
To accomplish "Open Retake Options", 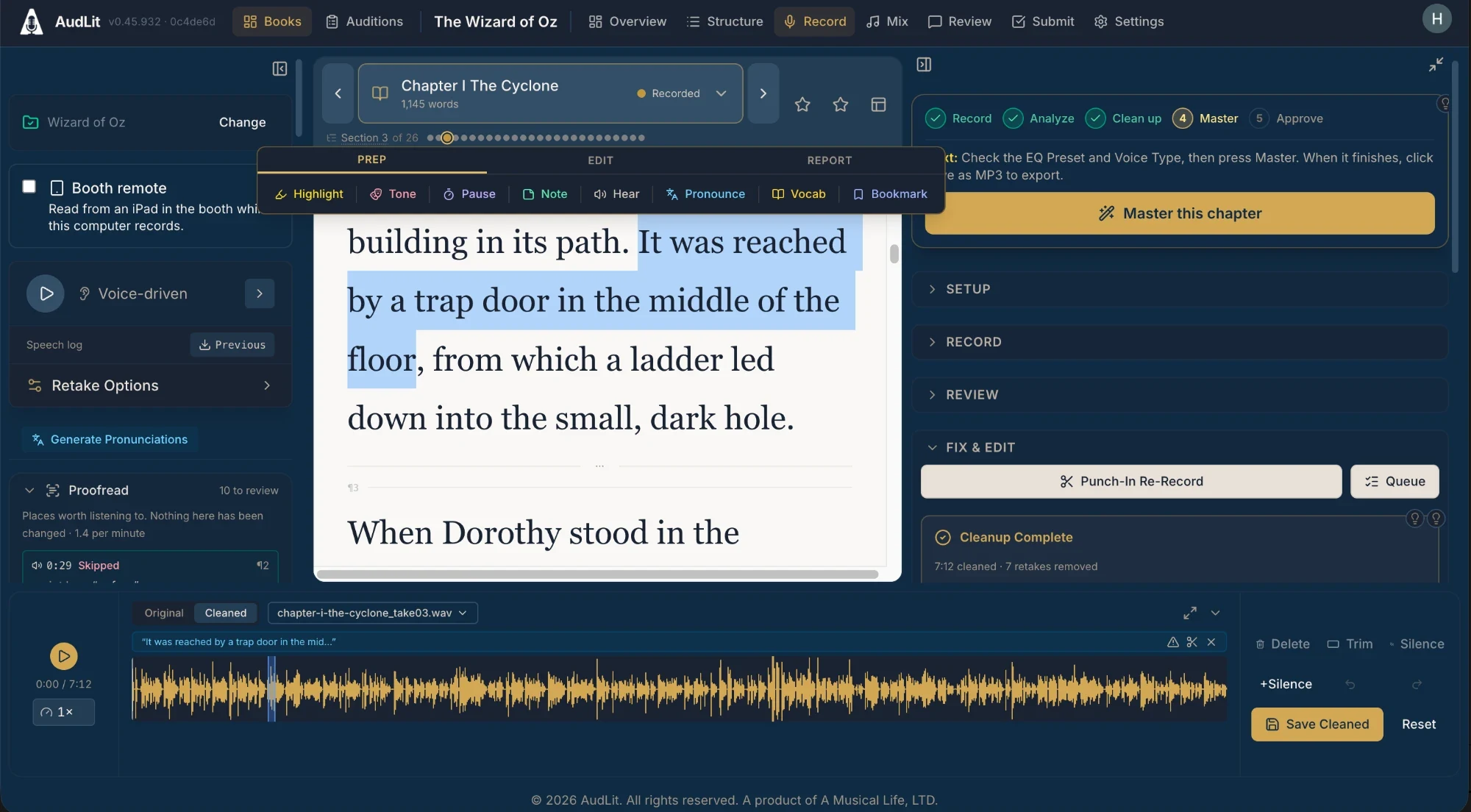I will 150,385.
